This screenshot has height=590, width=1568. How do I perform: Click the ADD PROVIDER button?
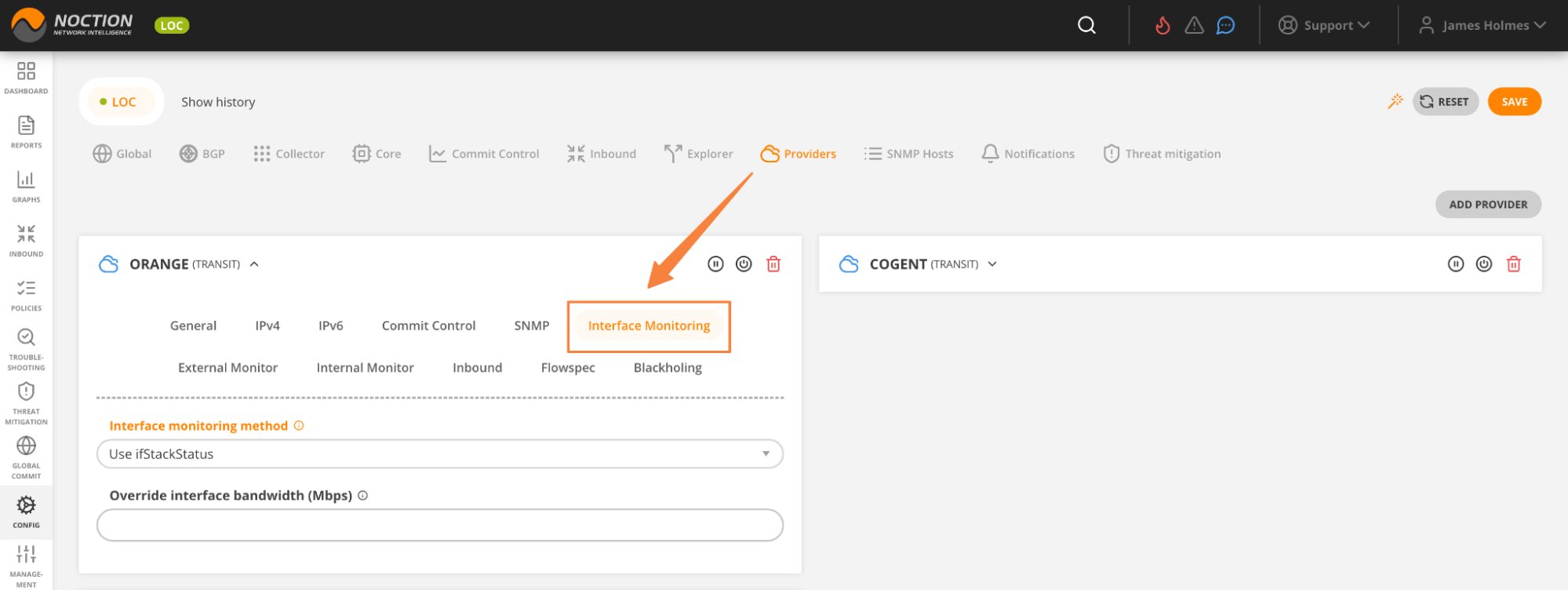1487,204
